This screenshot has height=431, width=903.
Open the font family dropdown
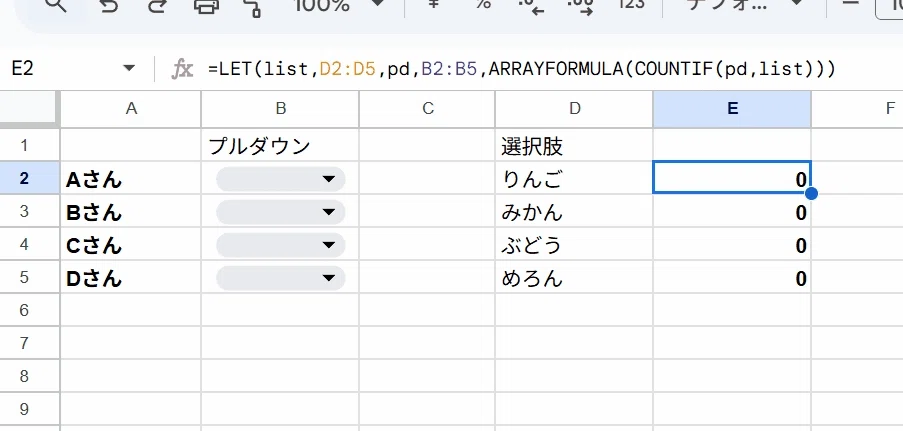coord(746,5)
